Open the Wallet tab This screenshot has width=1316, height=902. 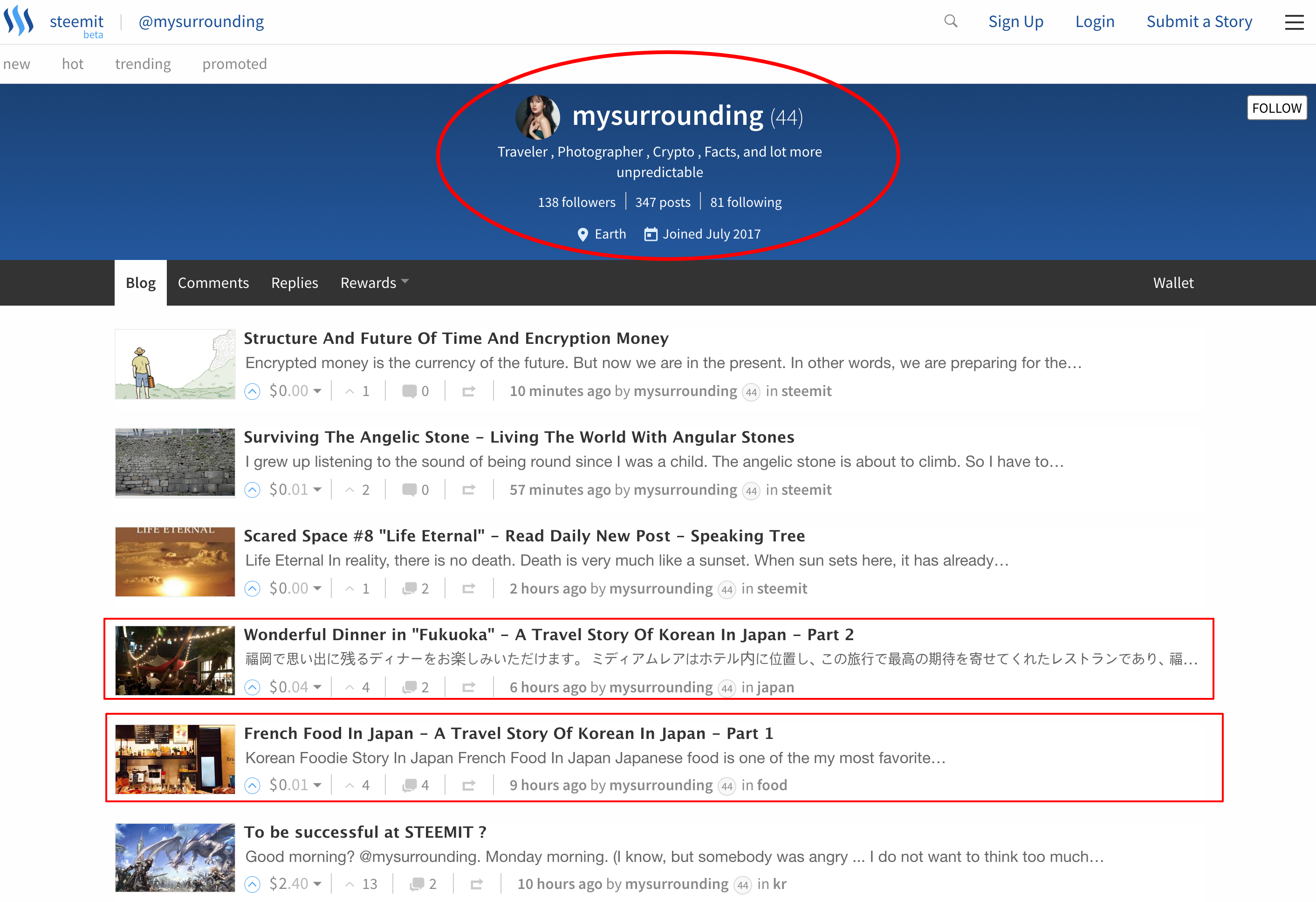pos(1173,282)
